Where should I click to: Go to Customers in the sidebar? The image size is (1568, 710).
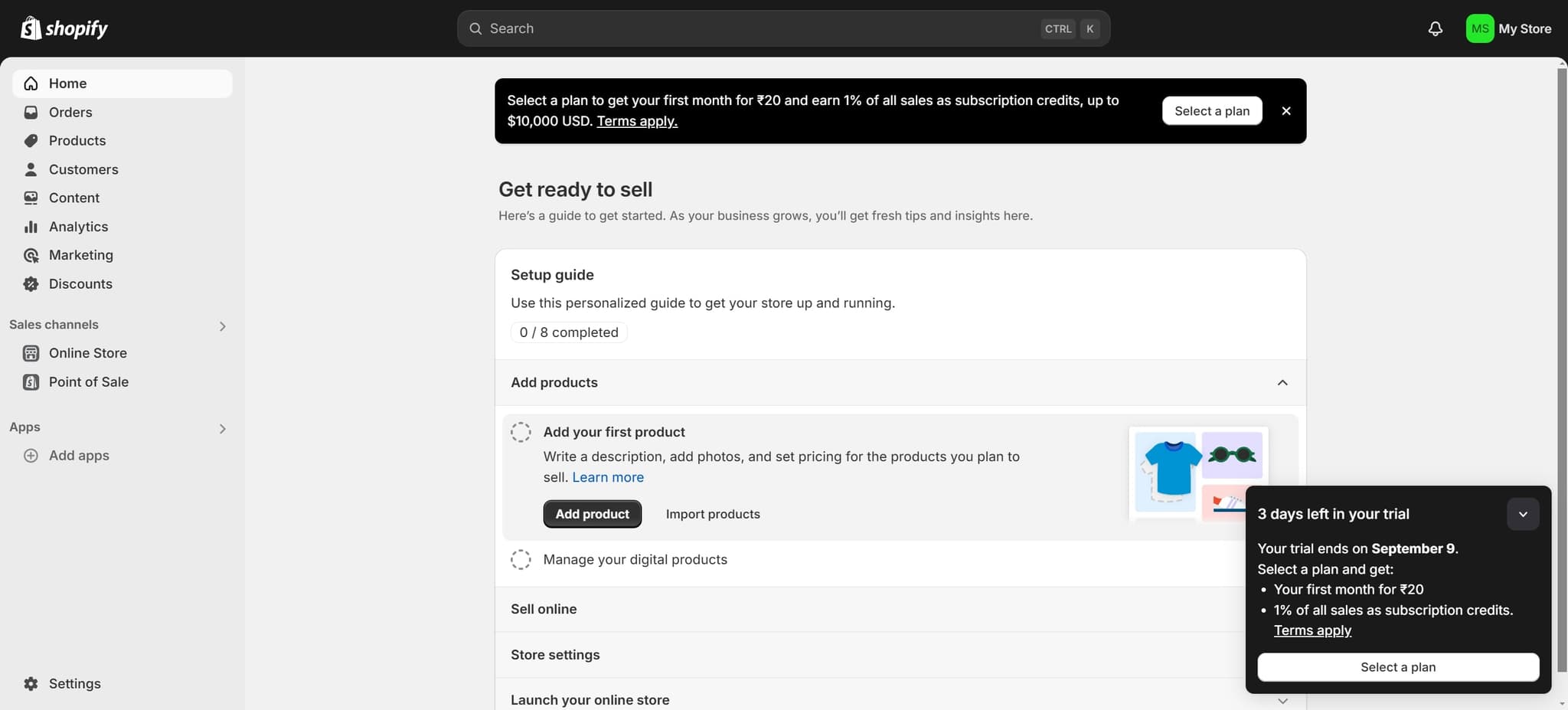[x=83, y=169]
